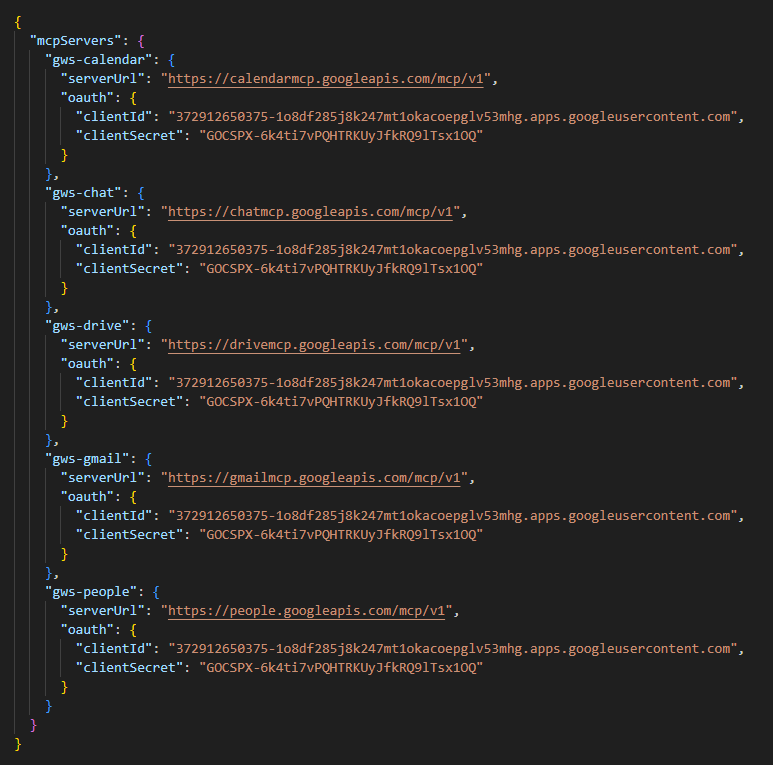Click the "clientId" key in gws-people block

tap(114, 649)
